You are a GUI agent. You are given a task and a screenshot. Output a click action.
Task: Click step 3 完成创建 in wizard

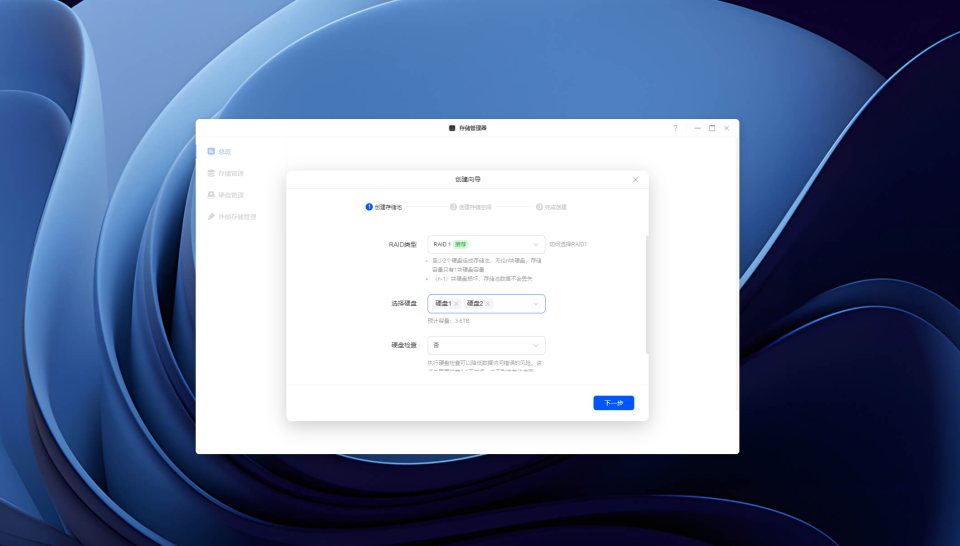552,207
